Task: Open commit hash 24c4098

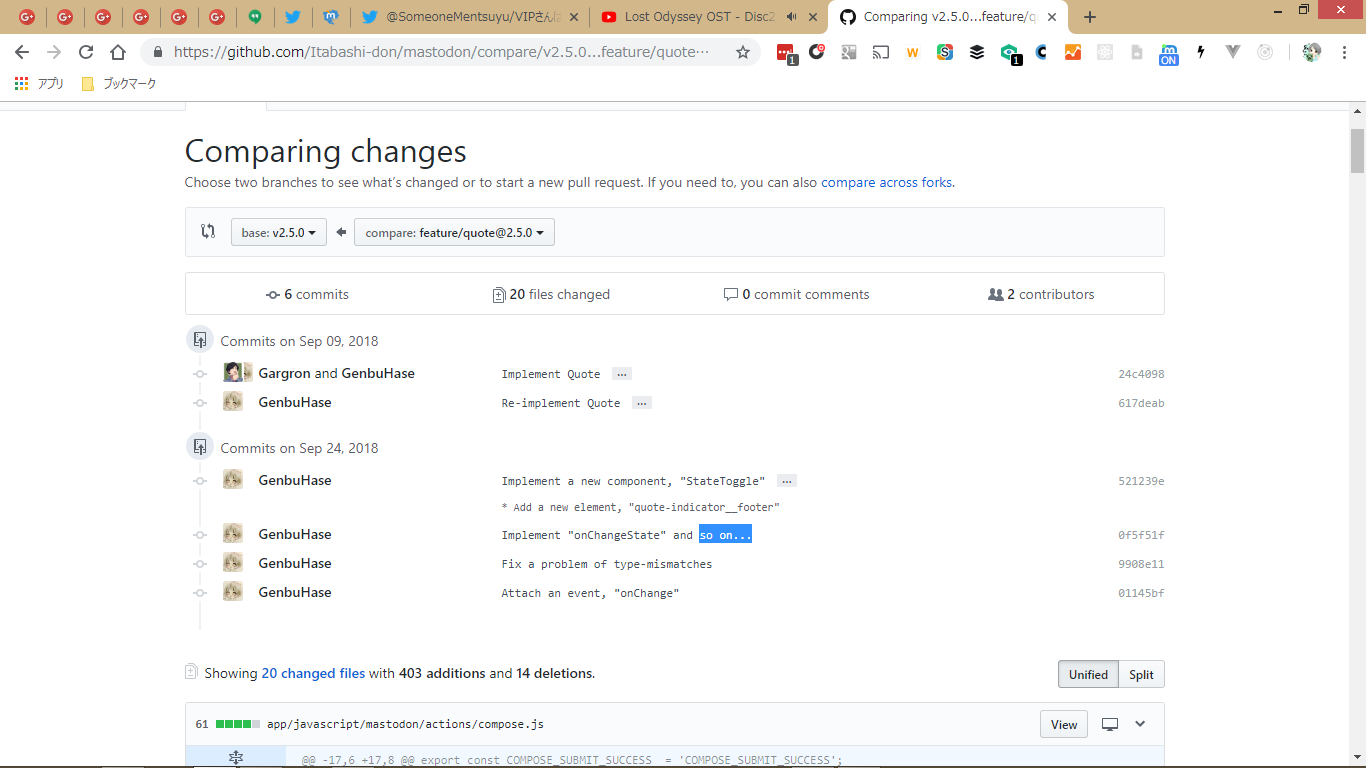Action: [1140, 374]
